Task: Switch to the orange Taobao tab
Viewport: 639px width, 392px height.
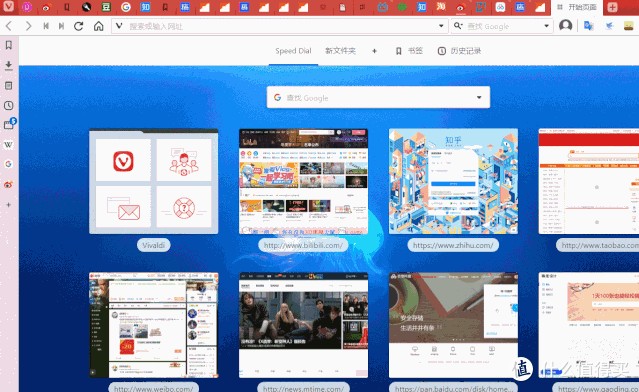Action: [x=441, y=7]
